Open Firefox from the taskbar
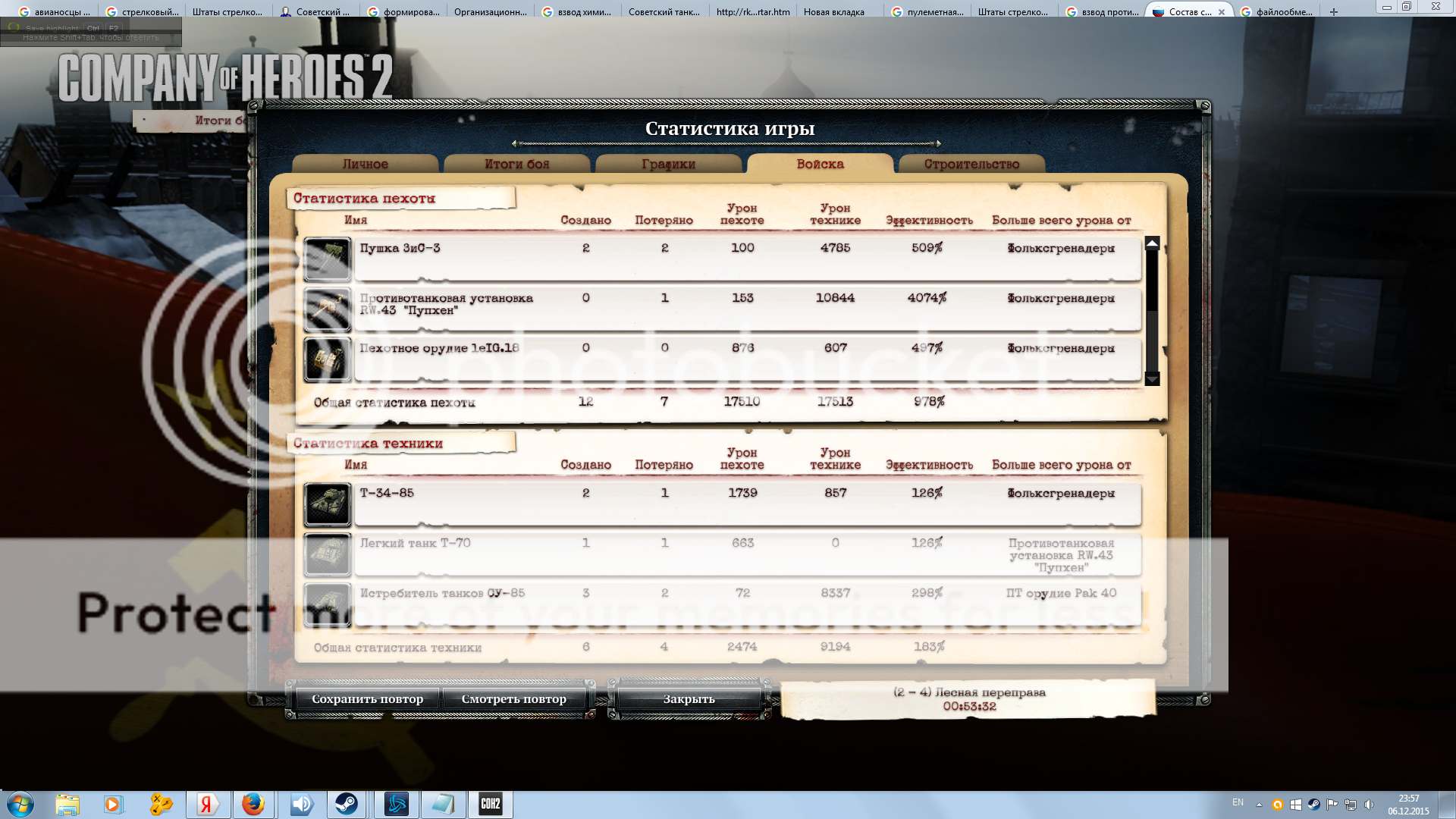 pyautogui.click(x=253, y=805)
